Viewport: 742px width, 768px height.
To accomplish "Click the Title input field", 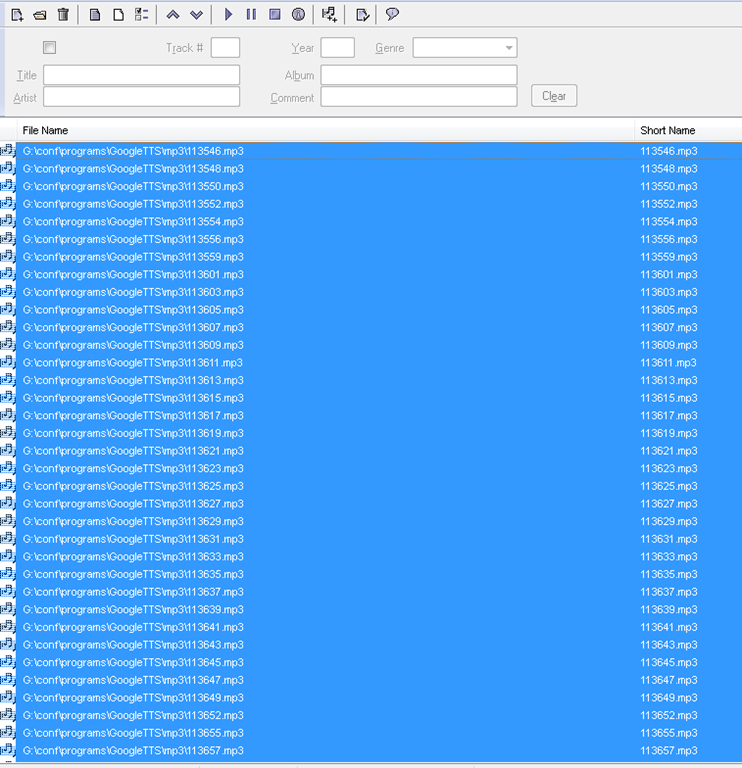I will (141, 75).
